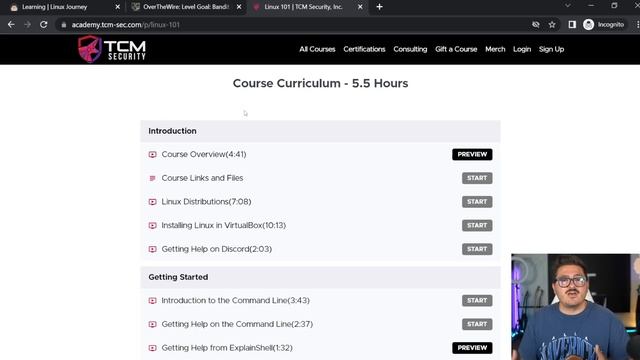Open the Chrome three-dot menu
This screenshot has height=360, width=640.
click(637, 25)
